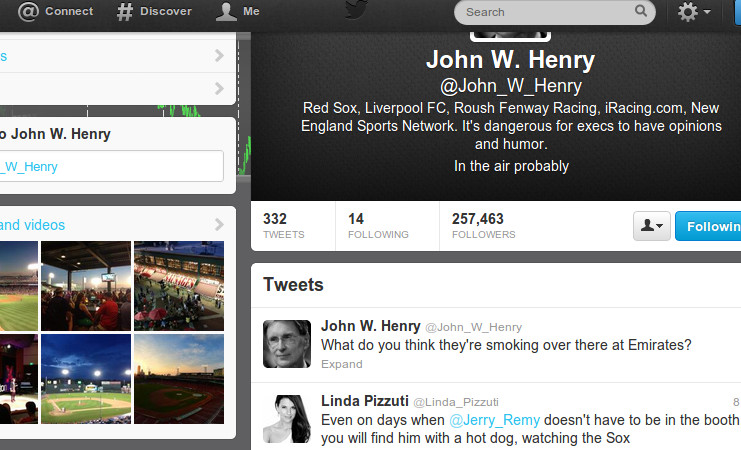Open the Connect tab
The image size is (741, 450).
coord(55,11)
